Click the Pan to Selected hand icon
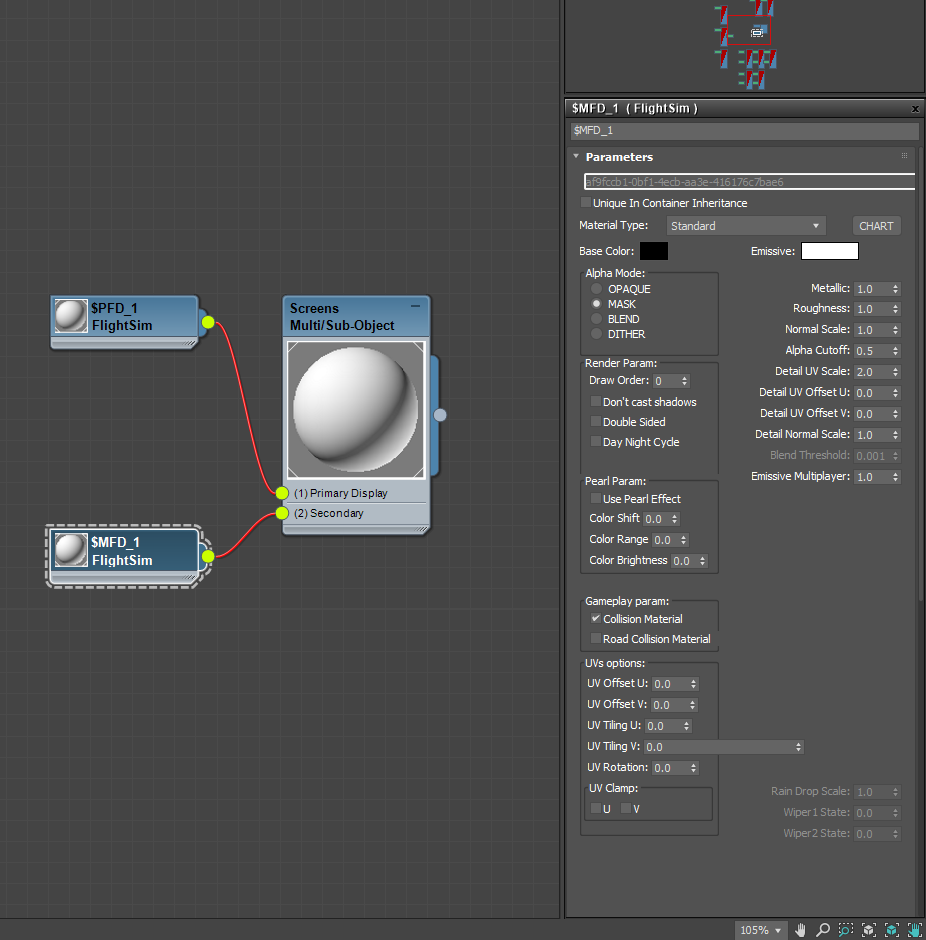 (915, 930)
